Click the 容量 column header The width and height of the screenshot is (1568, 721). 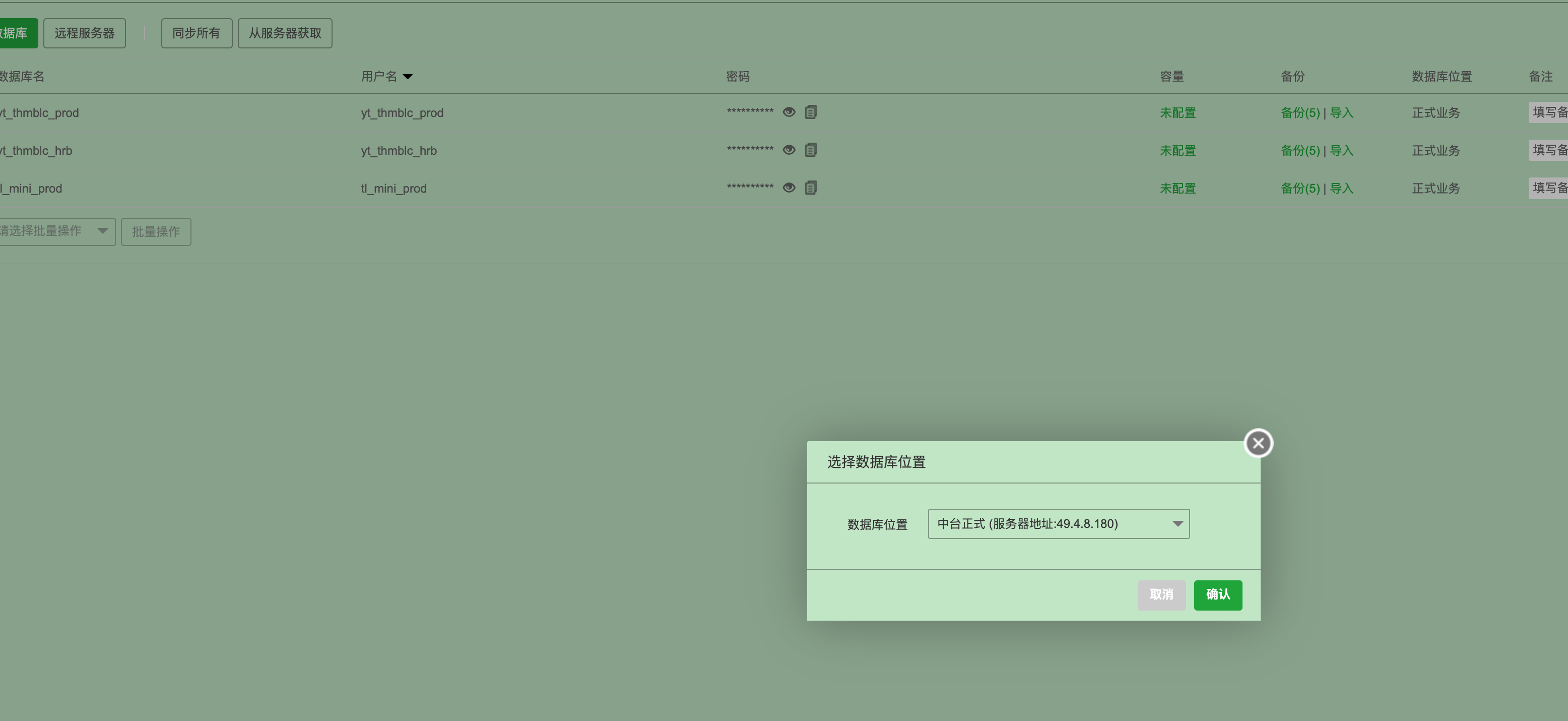pos(1172,77)
